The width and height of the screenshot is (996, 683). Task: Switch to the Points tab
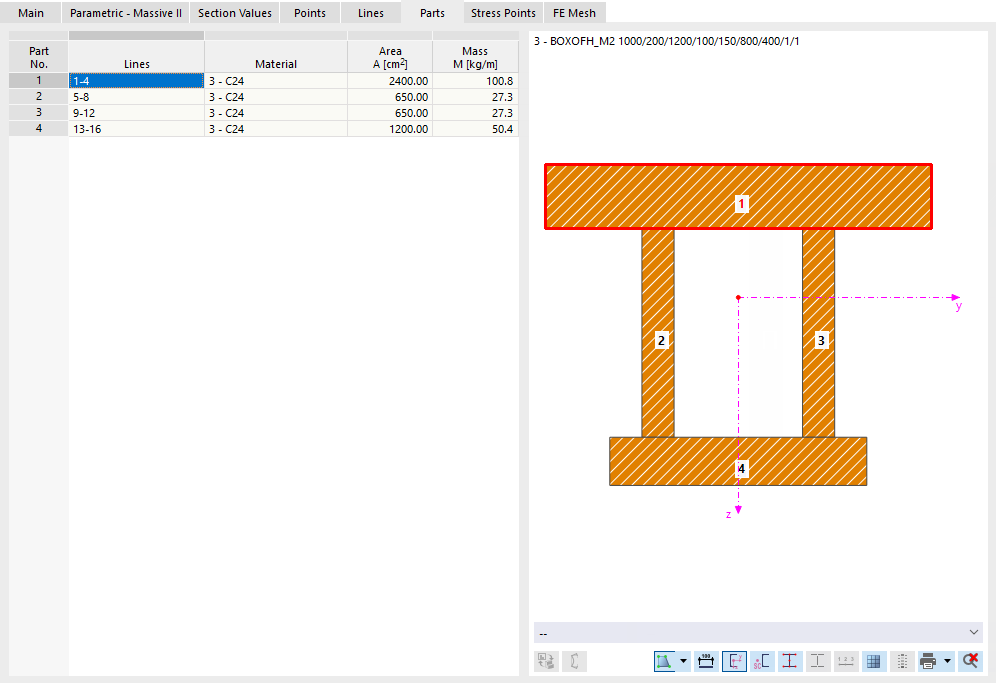point(309,13)
